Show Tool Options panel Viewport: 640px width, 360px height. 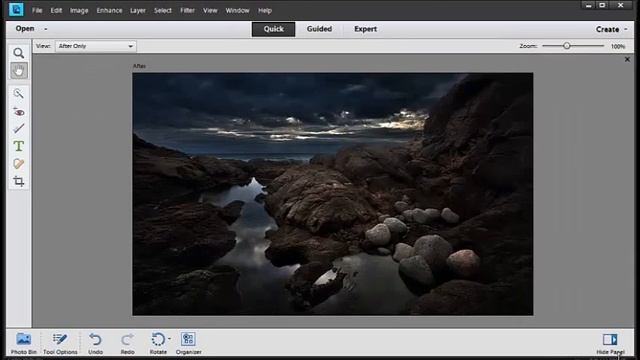tap(60, 343)
